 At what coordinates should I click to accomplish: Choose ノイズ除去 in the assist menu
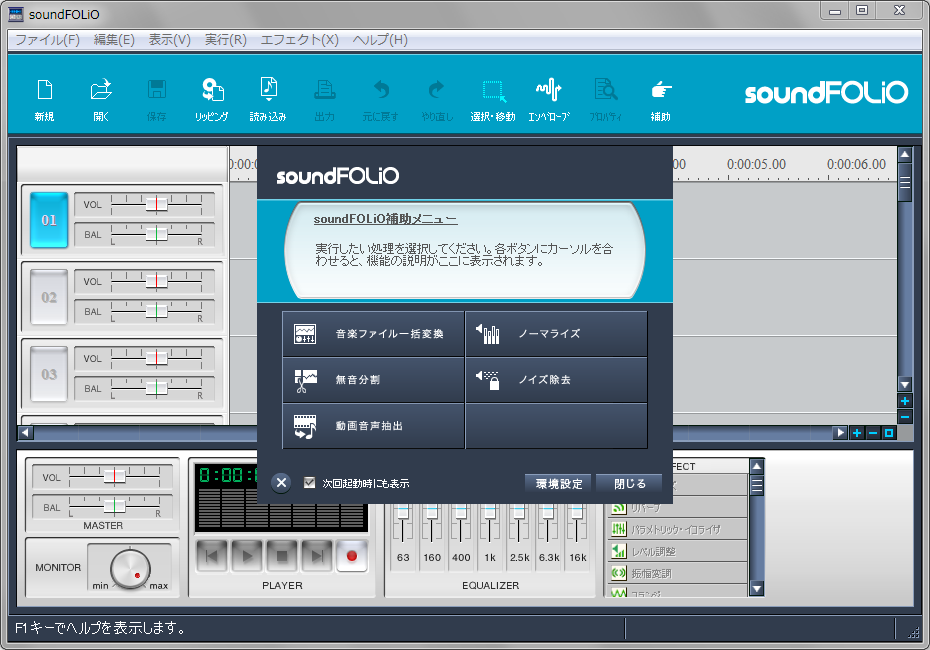pos(556,380)
